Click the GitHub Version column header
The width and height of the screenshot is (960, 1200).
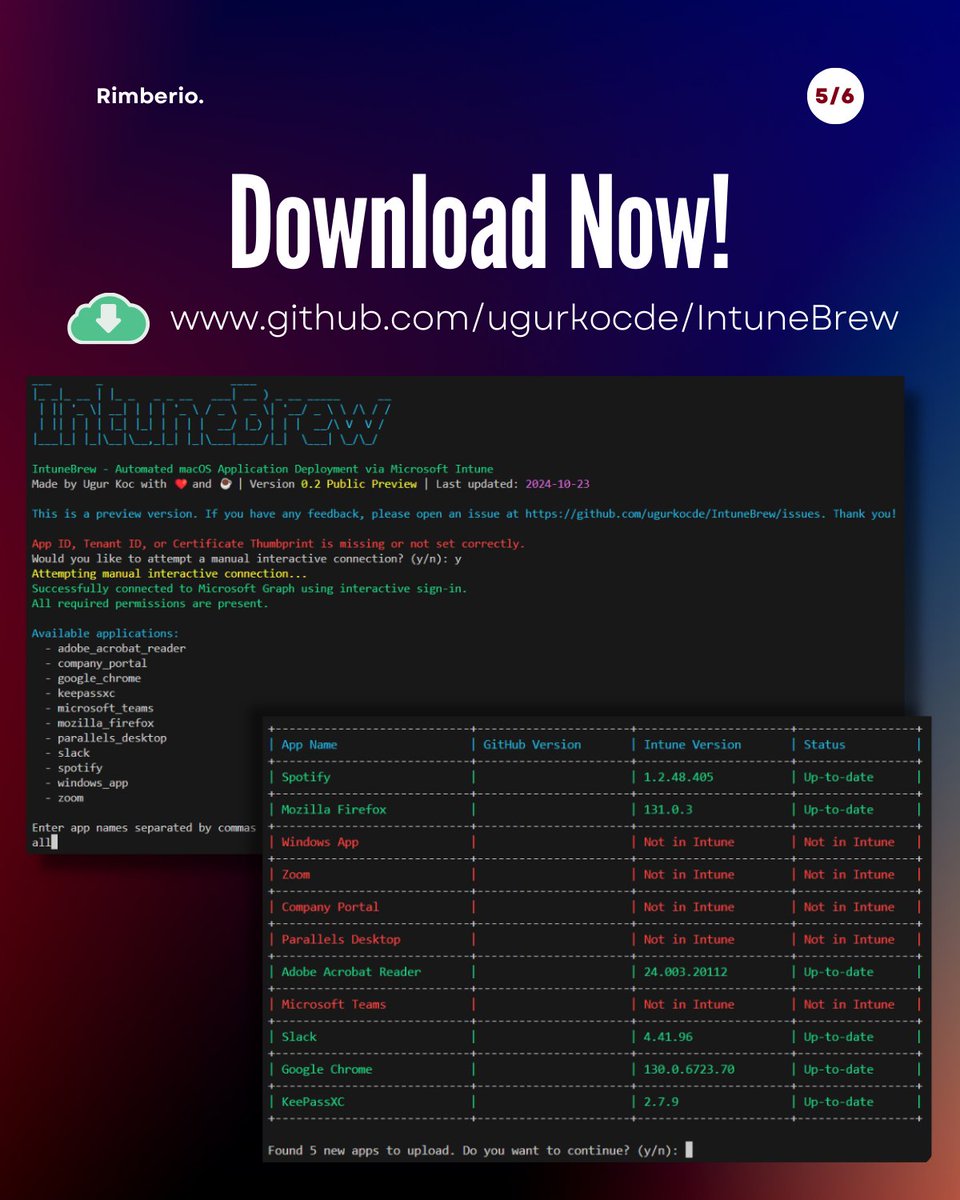click(532, 744)
